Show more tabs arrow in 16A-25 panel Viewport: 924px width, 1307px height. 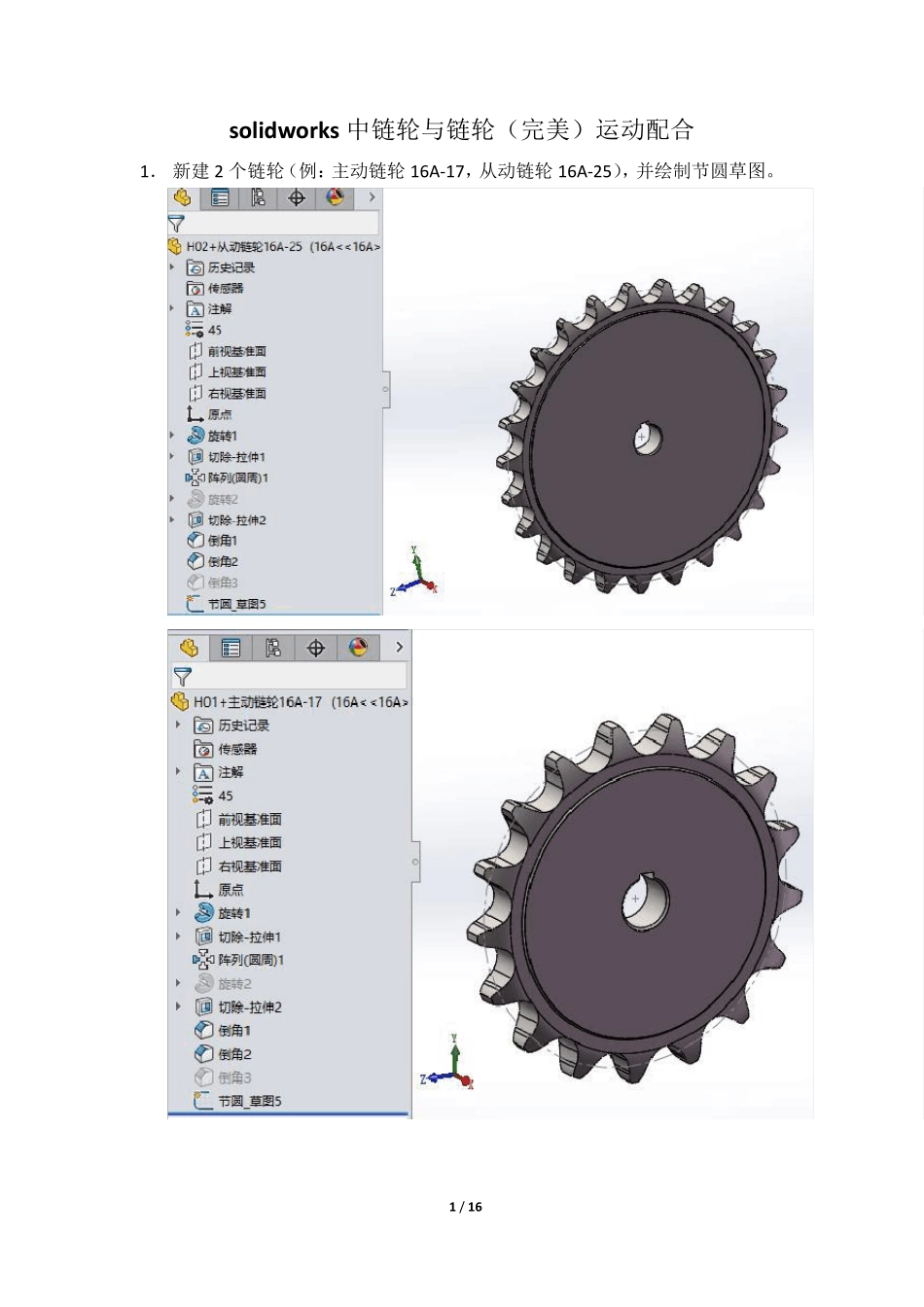tap(371, 197)
